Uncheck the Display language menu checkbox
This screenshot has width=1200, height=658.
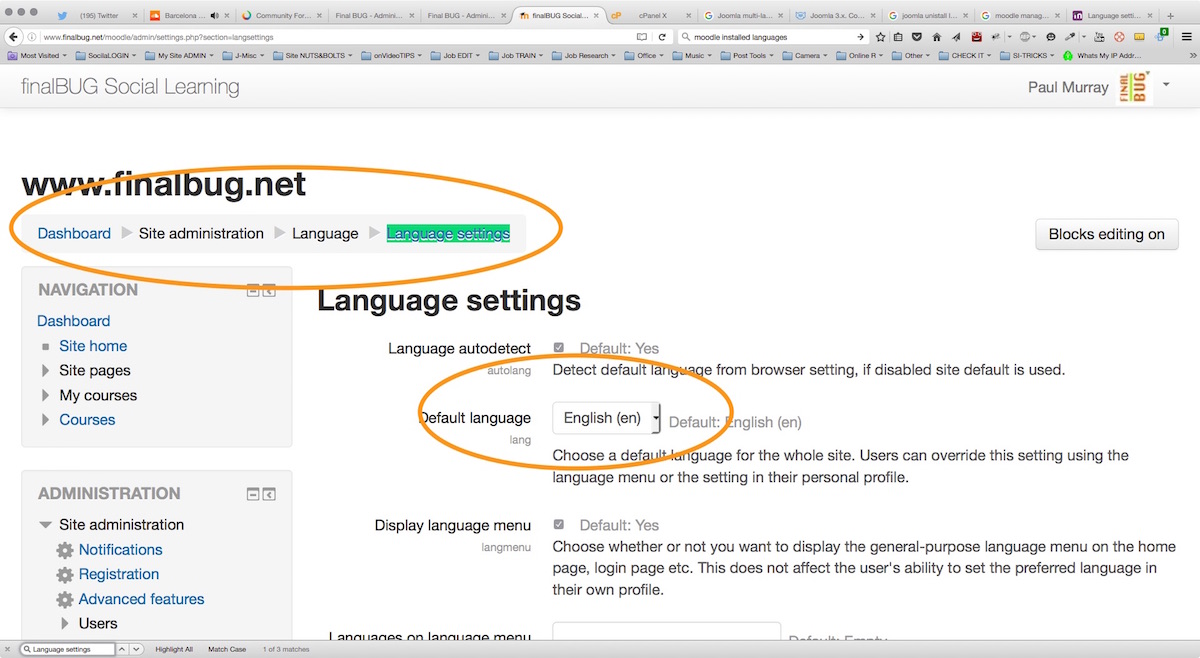(559, 525)
